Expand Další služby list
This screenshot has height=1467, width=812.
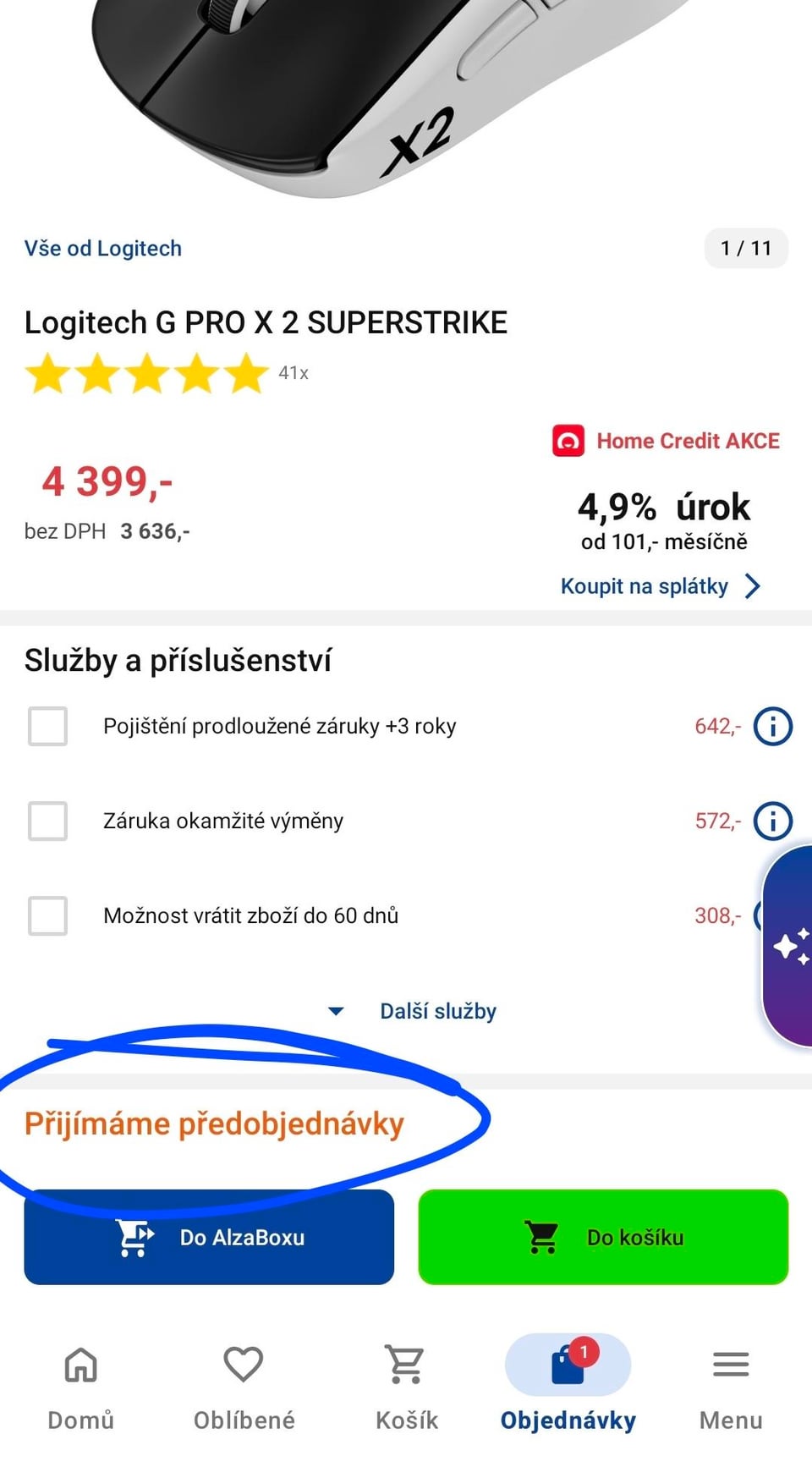(413, 1011)
